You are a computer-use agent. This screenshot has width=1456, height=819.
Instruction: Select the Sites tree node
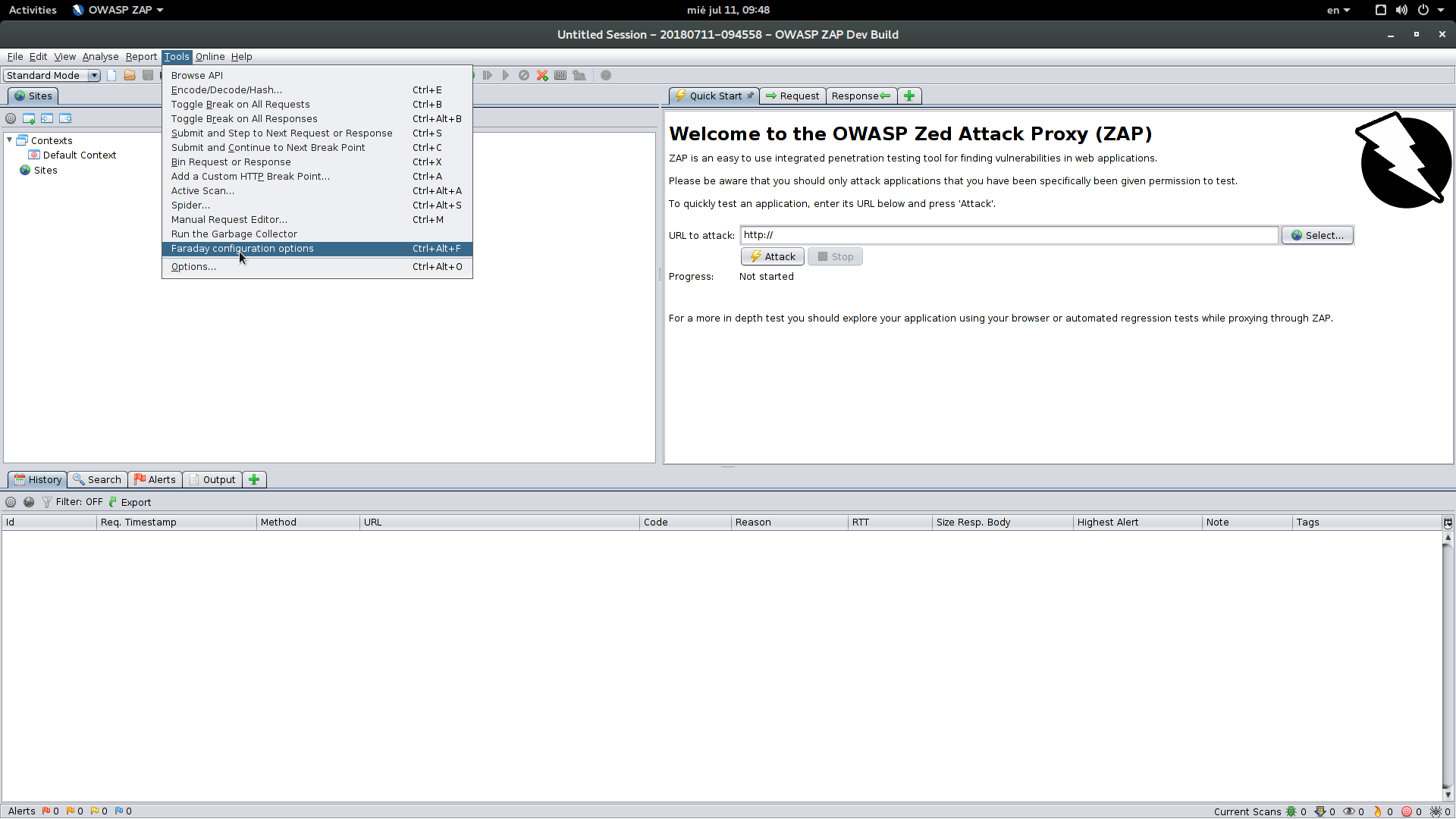(39, 170)
